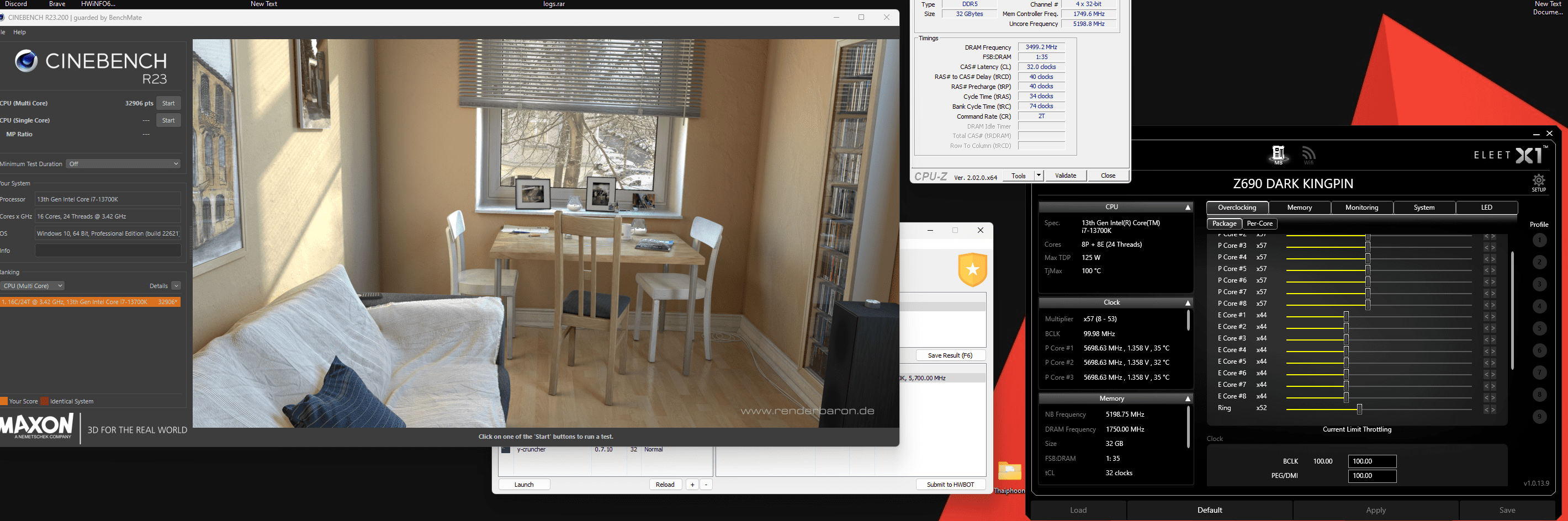
Task: Click the PEG/DMI value input field
Action: [x=1372, y=476]
